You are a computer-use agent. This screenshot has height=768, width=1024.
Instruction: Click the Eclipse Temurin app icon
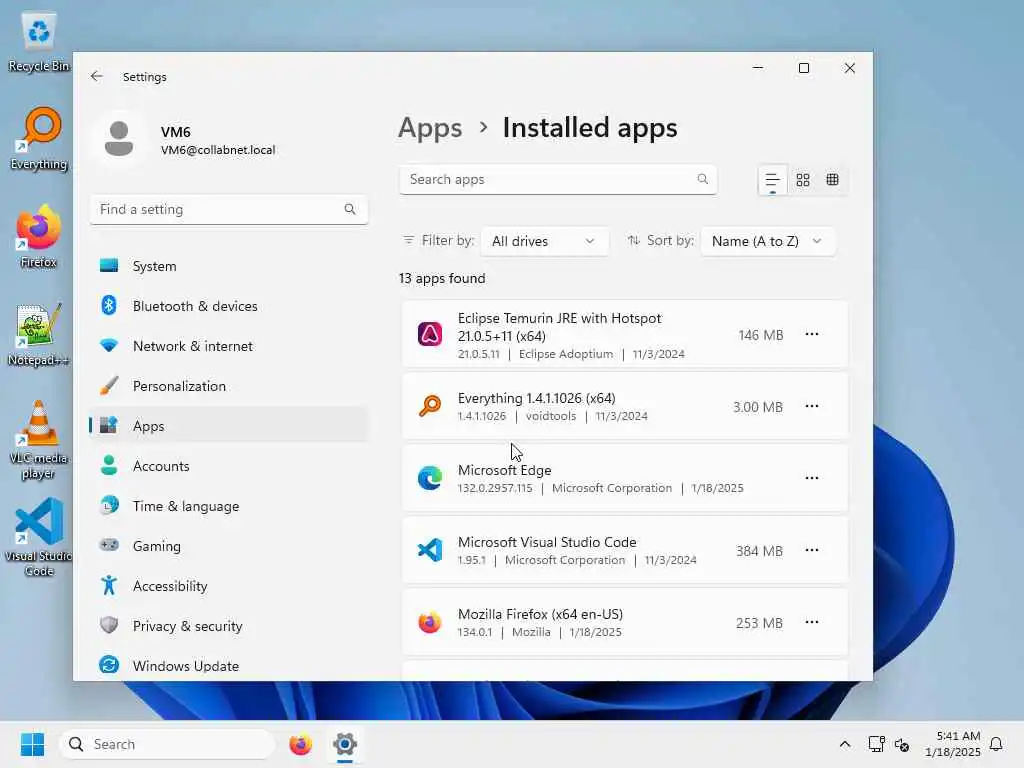pos(430,334)
